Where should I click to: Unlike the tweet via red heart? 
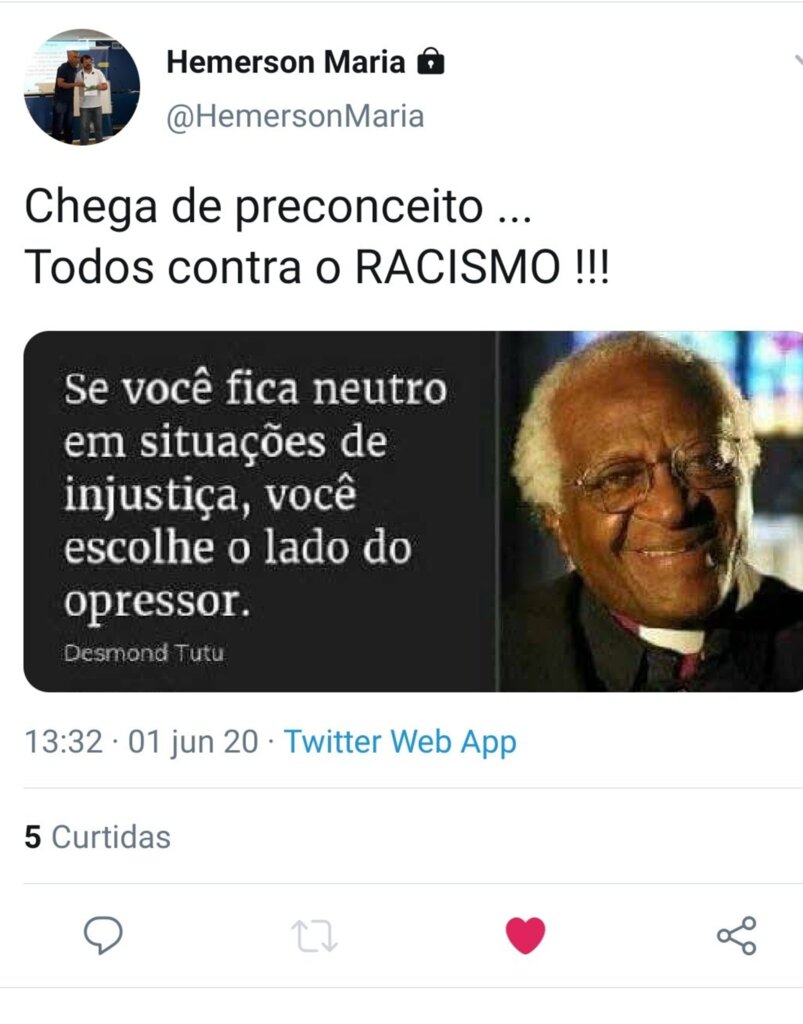(525, 935)
